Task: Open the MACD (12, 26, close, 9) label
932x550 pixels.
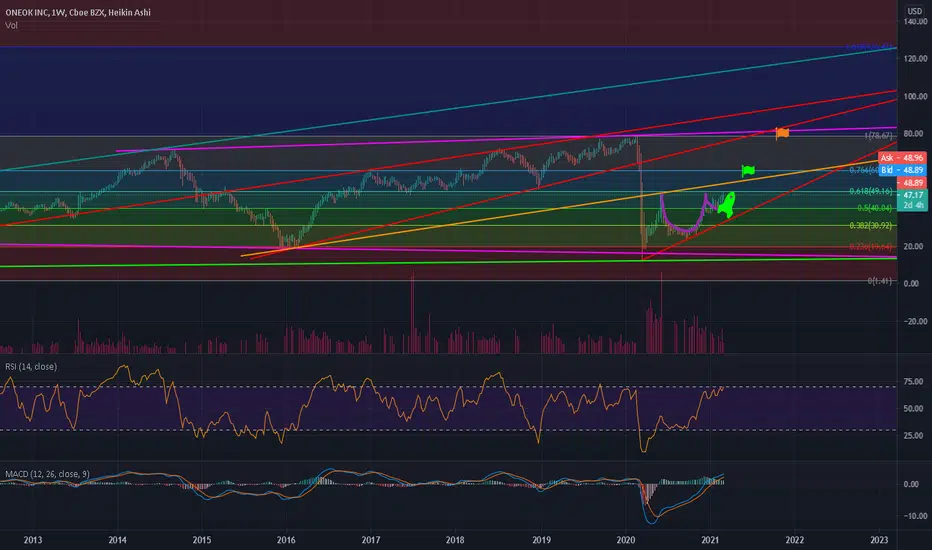Action: pos(48,474)
